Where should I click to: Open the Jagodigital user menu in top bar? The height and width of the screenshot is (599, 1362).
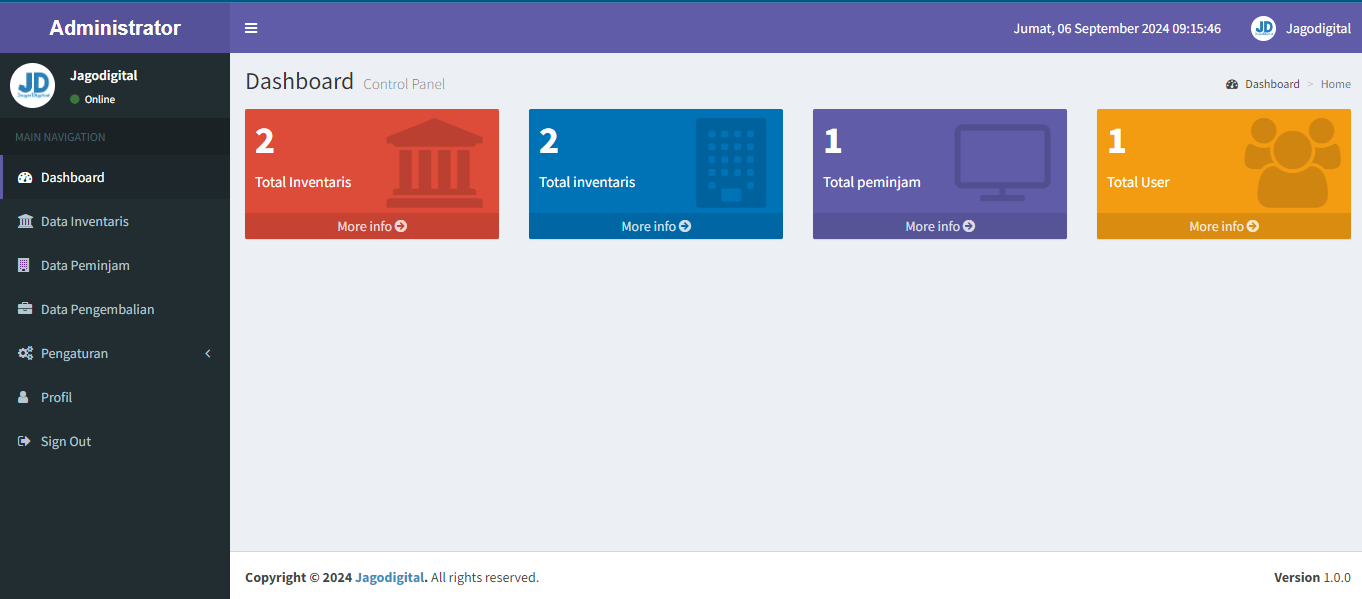tap(1301, 28)
